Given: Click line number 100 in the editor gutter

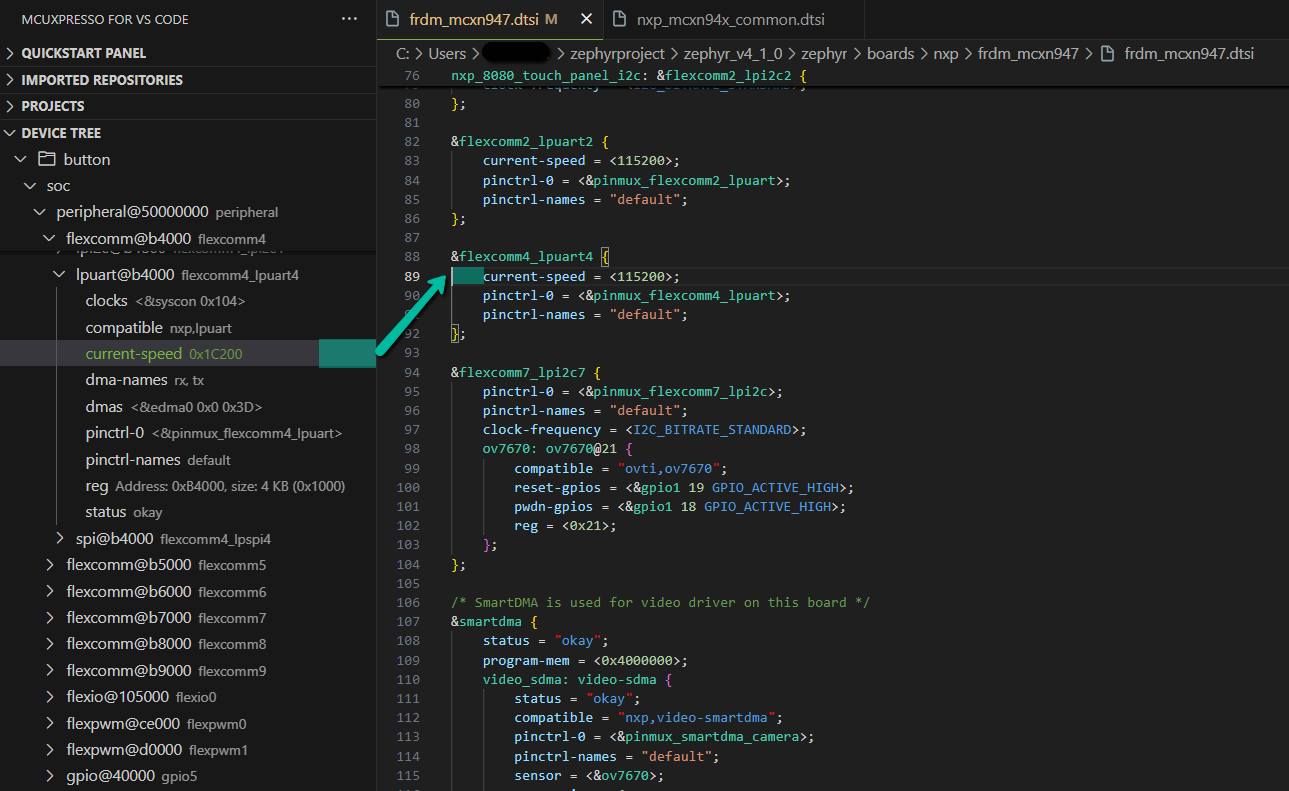Looking at the screenshot, I should coord(408,487).
